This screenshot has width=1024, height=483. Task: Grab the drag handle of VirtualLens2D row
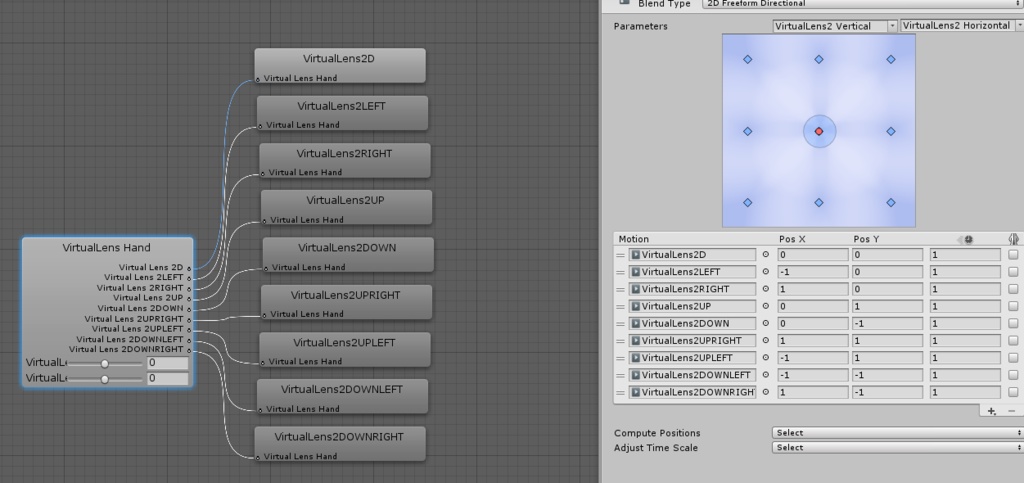point(620,255)
